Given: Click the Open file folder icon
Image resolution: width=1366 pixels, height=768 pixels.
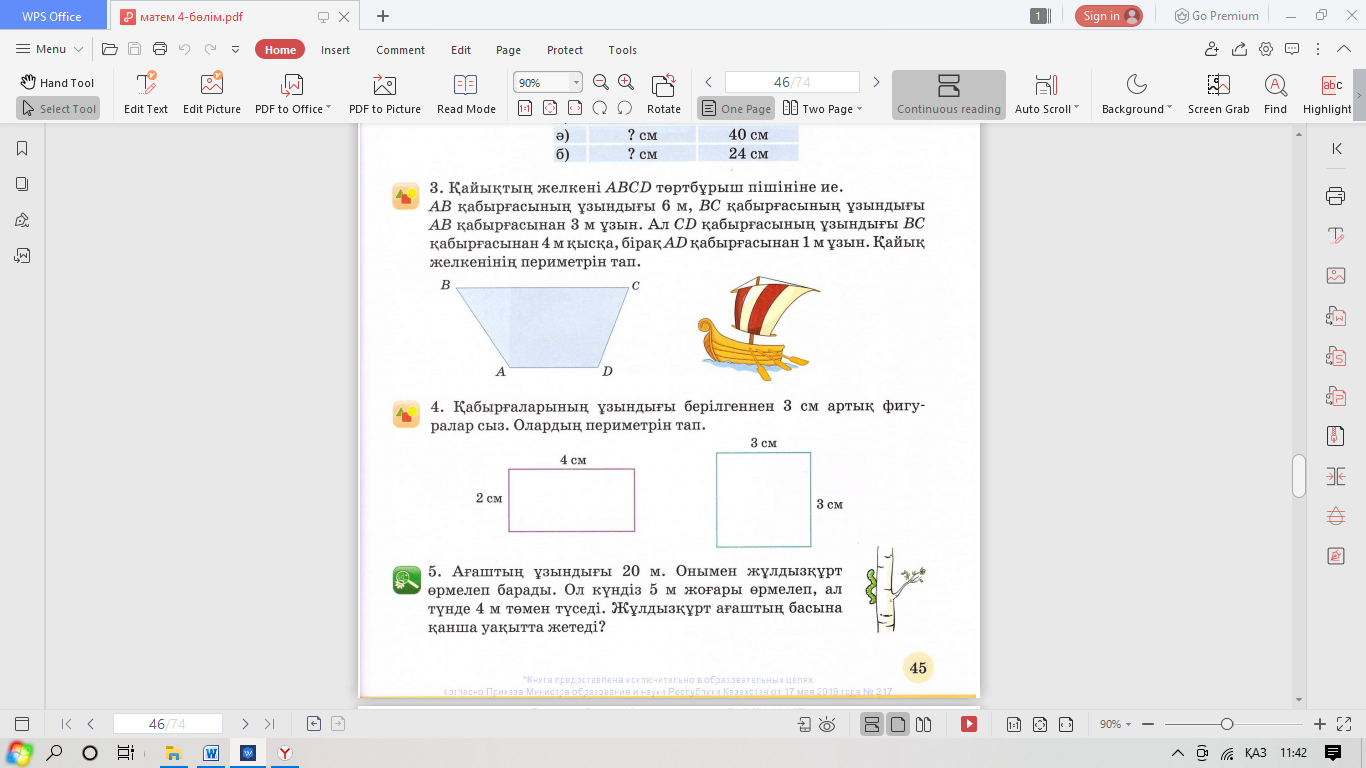Looking at the screenshot, I should coord(110,49).
